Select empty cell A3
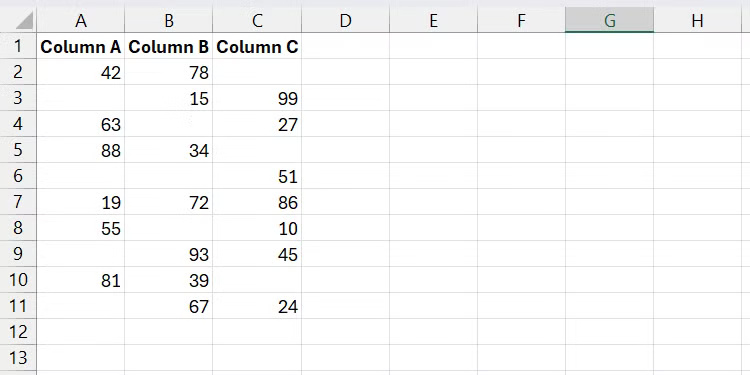 (81, 98)
